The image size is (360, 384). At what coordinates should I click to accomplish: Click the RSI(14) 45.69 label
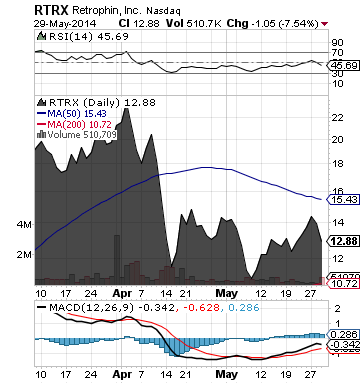[x=88, y=36]
